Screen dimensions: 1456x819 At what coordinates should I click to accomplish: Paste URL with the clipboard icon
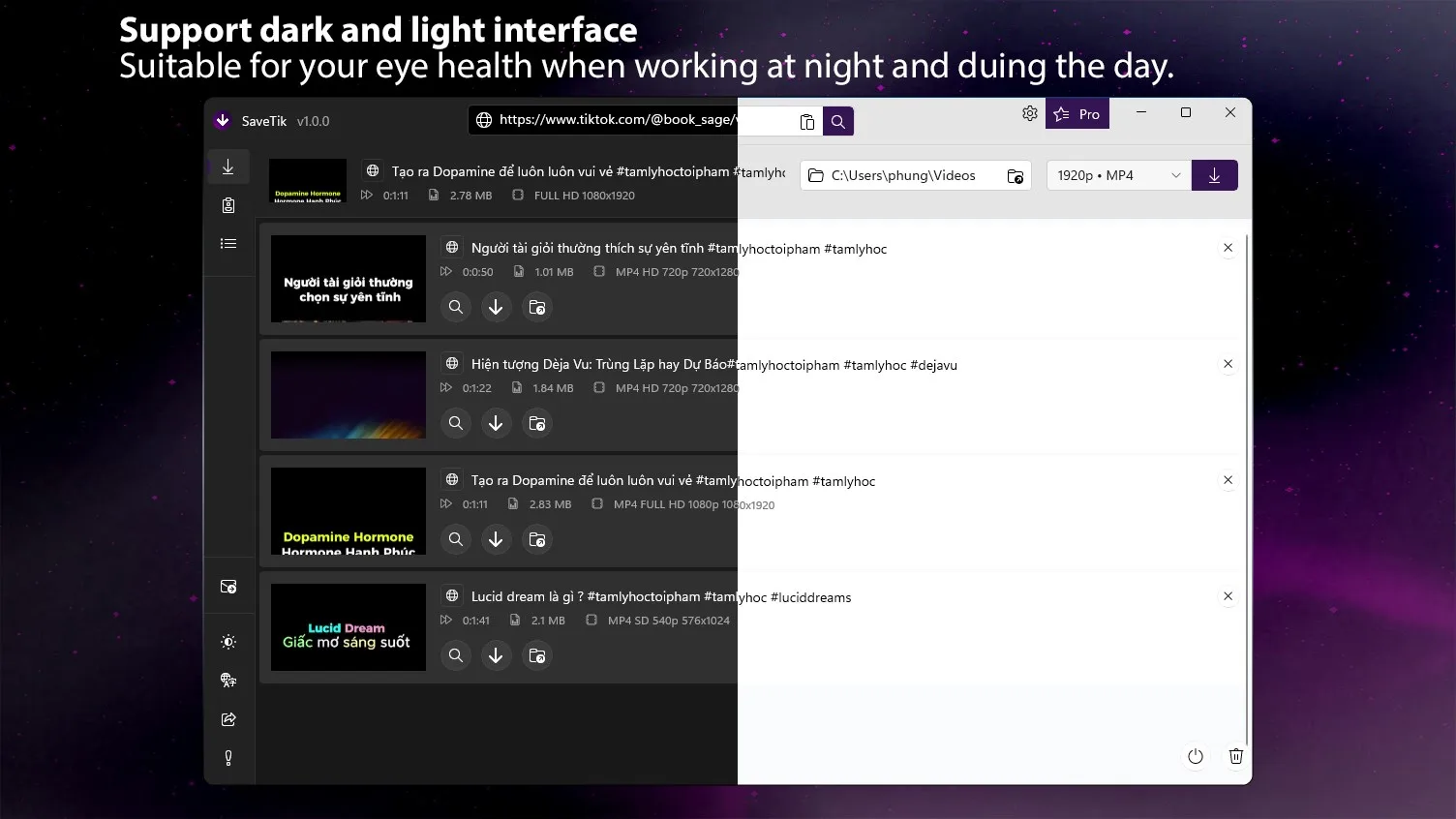pos(807,121)
